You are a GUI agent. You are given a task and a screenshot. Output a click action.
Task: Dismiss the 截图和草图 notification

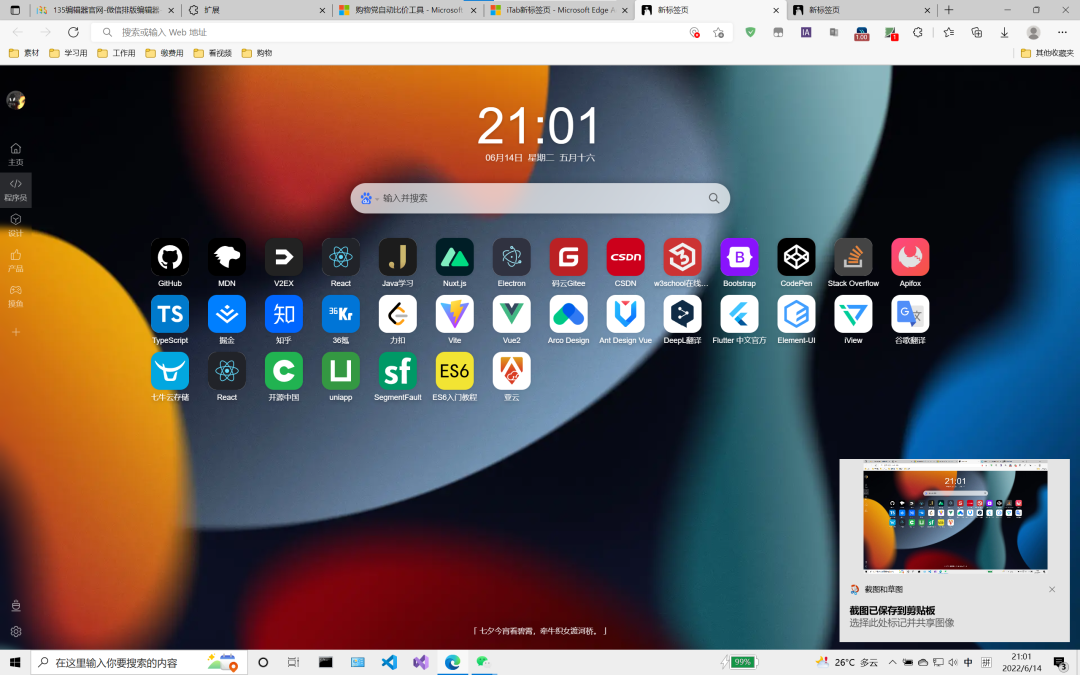pos(1052,590)
